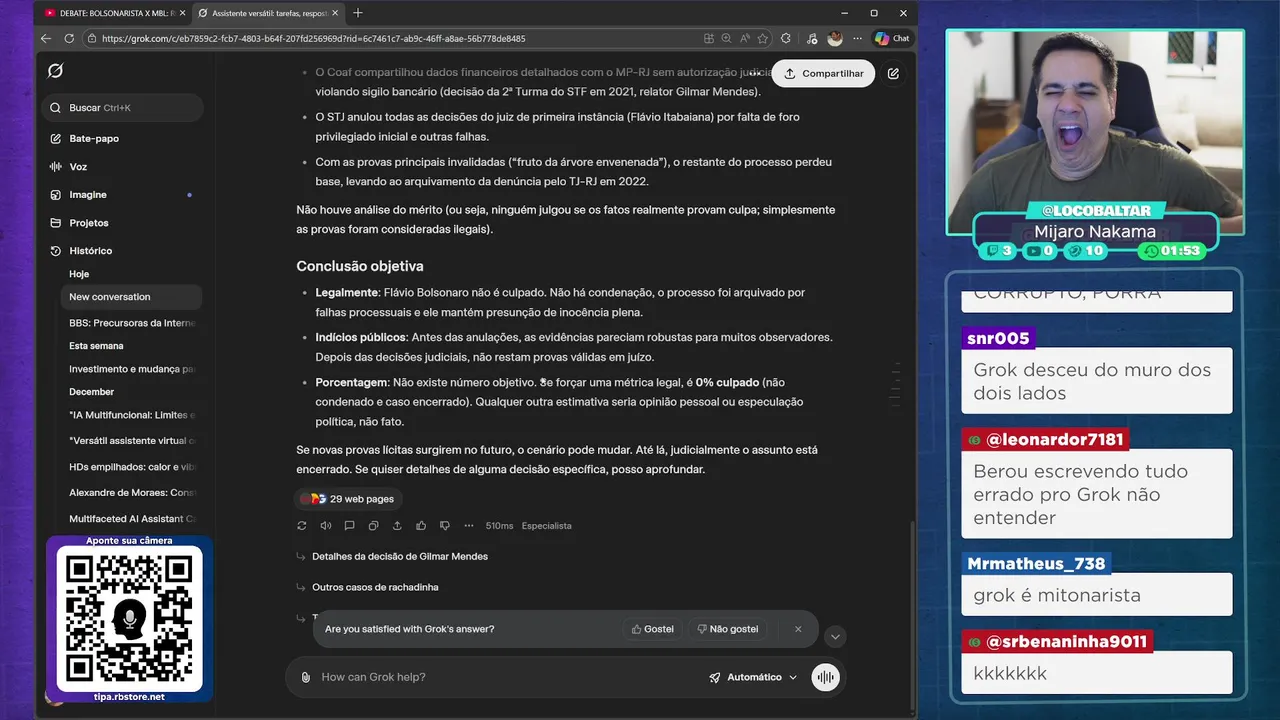Close the 'DEBATE: BOLSONARISTA X MBL' tab
Image resolution: width=1280 pixels, height=720 pixels.
(182, 13)
